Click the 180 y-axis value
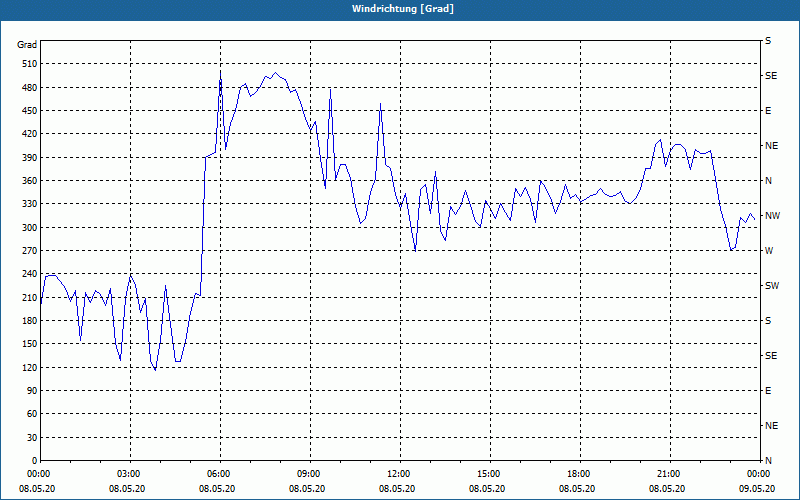 pyautogui.click(x=30, y=321)
